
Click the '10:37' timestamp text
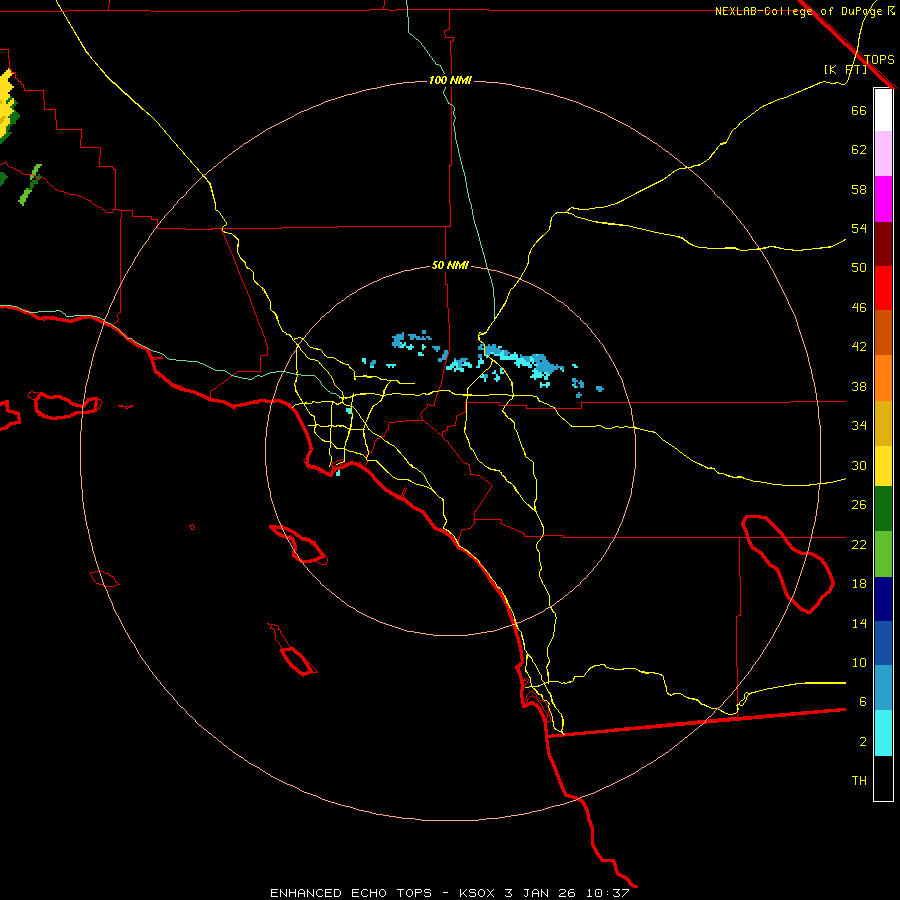coord(607,893)
